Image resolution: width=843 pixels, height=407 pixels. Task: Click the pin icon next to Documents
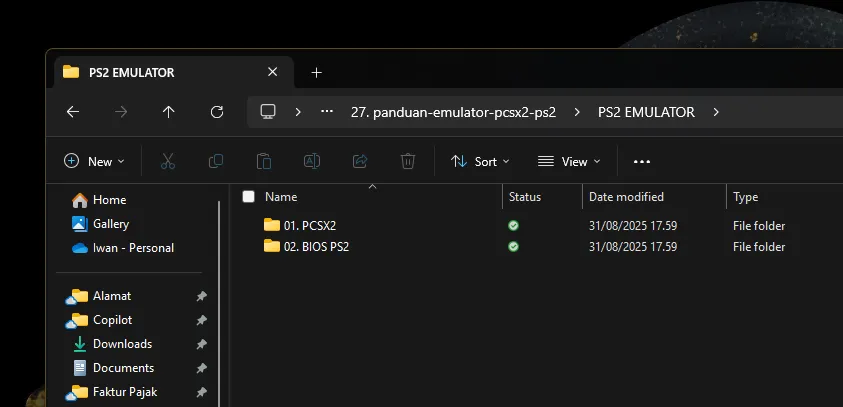click(202, 368)
